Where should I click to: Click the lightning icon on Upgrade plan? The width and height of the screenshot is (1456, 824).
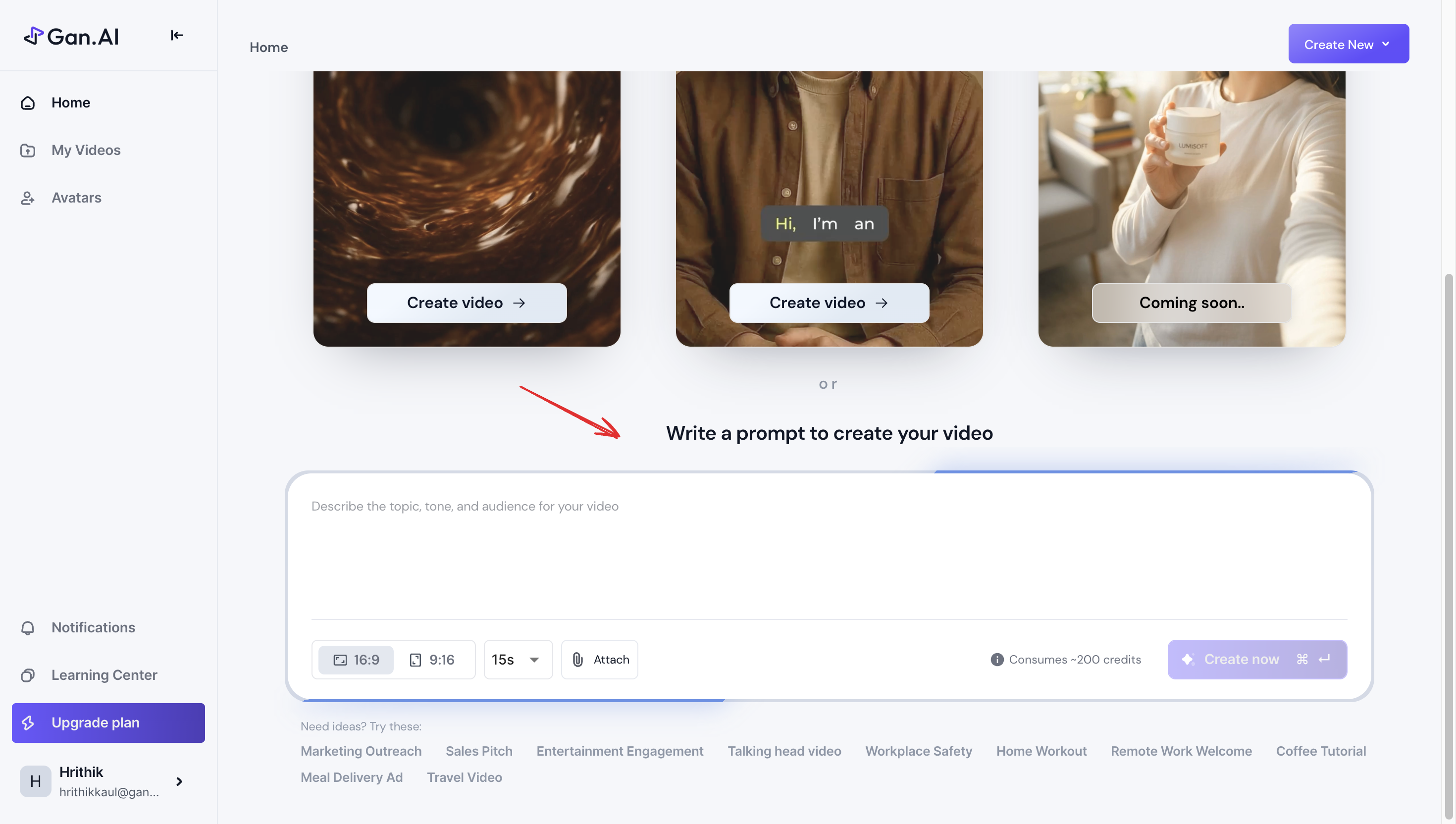pos(28,722)
